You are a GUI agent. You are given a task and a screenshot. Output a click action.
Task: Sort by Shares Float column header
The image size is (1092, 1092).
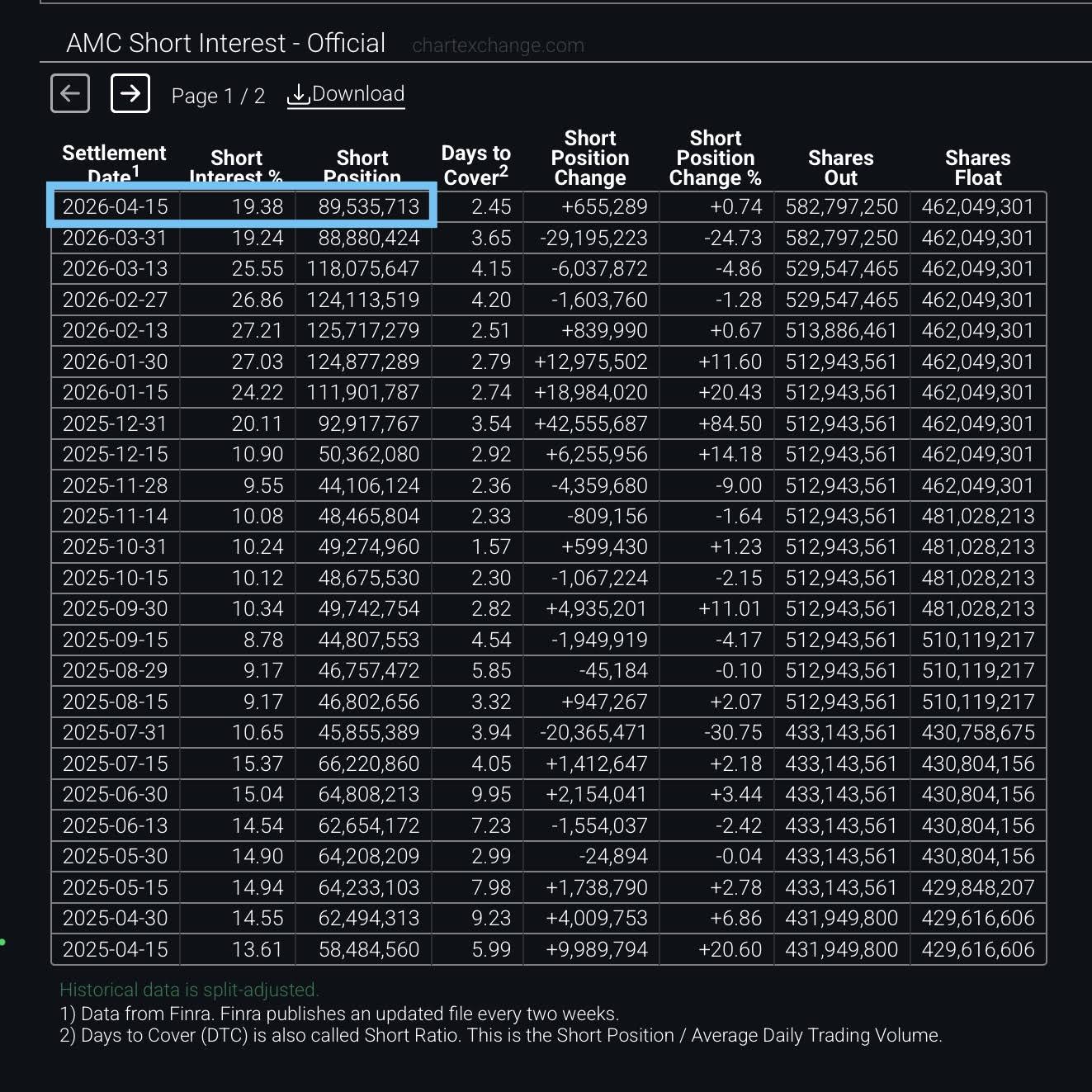click(977, 168)
